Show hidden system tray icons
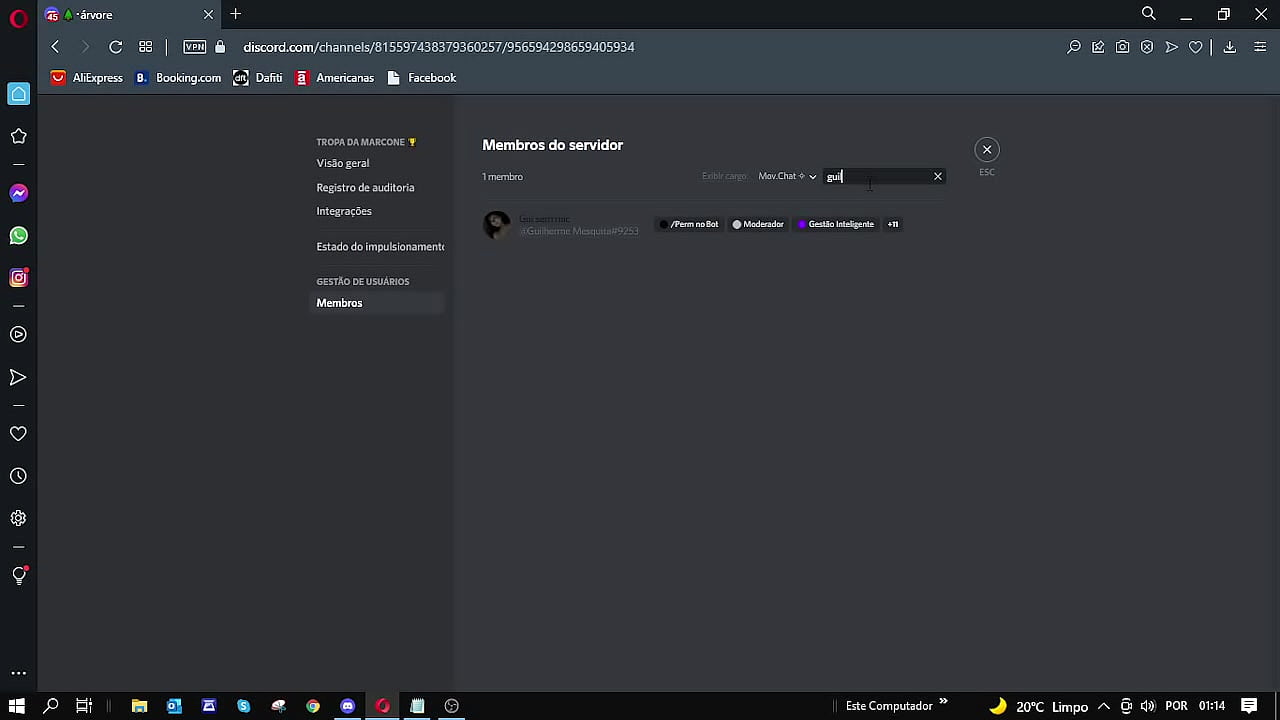This screenshot has height=720, width=1280. coord(1103,706)
